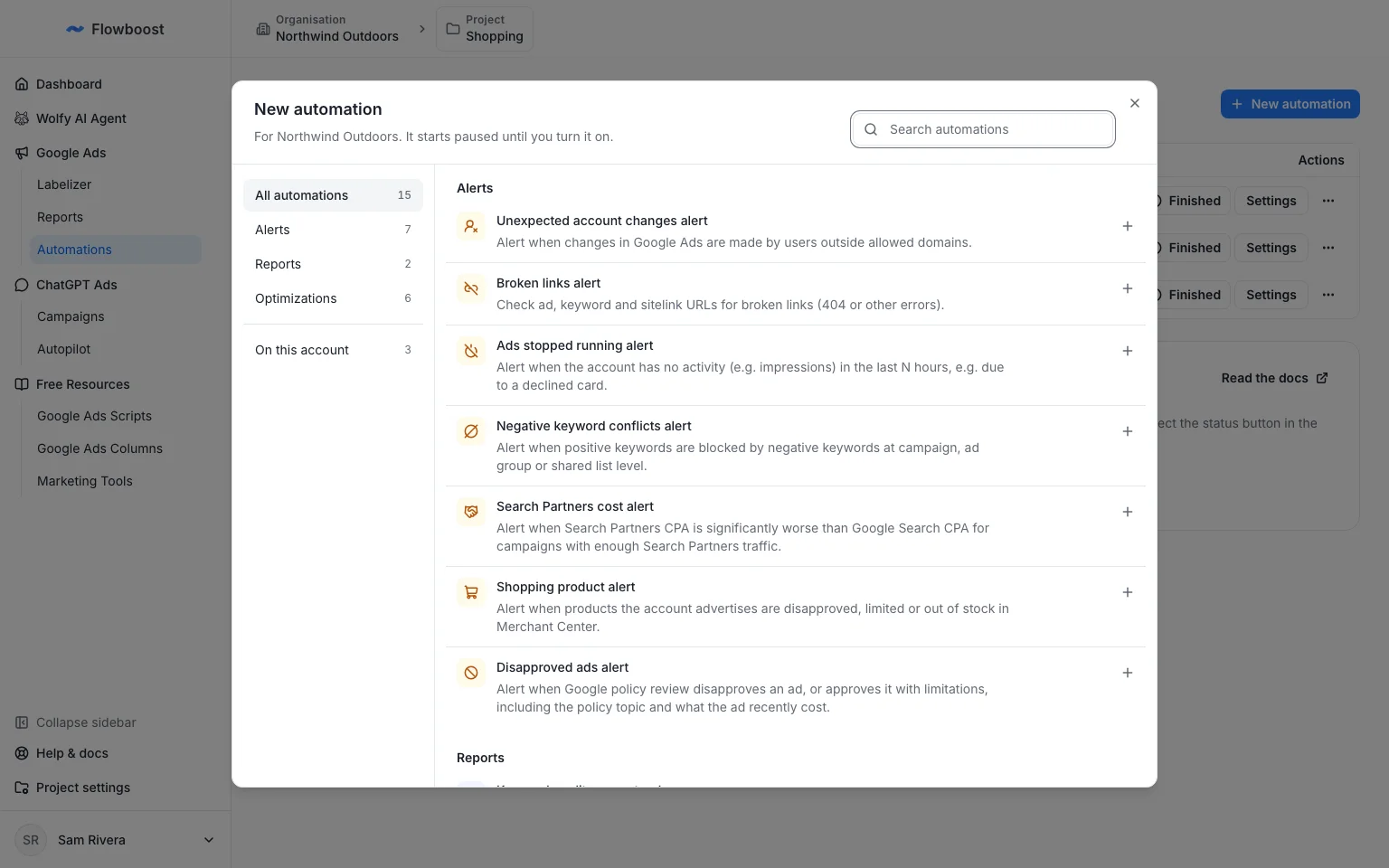Screen dimensions: 1389x868
Task: Click the Negative keyword conflicts icon
Action: pos(471,431)
